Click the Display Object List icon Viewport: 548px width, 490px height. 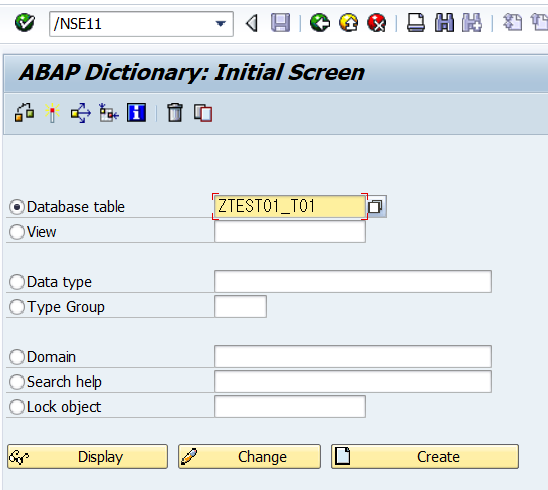click(x=109, y=113)
